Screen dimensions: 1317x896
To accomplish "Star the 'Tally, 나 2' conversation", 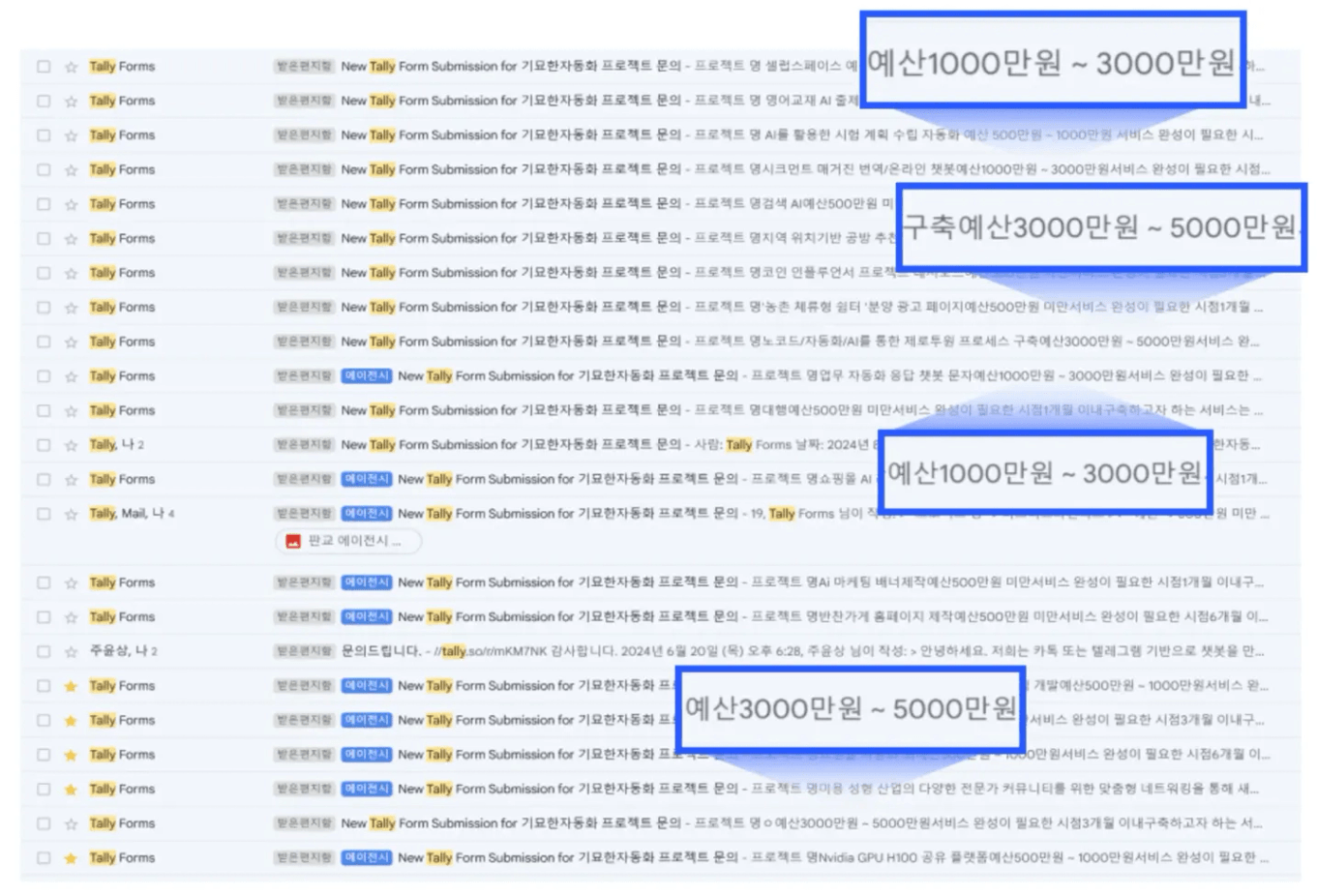I will [71, 445].
